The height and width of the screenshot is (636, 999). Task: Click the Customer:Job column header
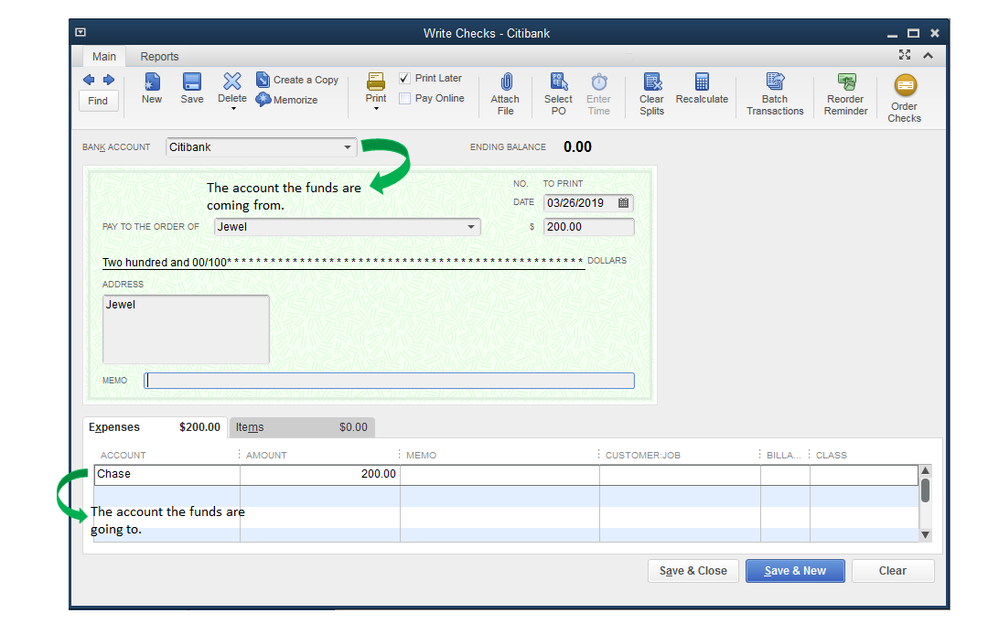tap(643, 455)
